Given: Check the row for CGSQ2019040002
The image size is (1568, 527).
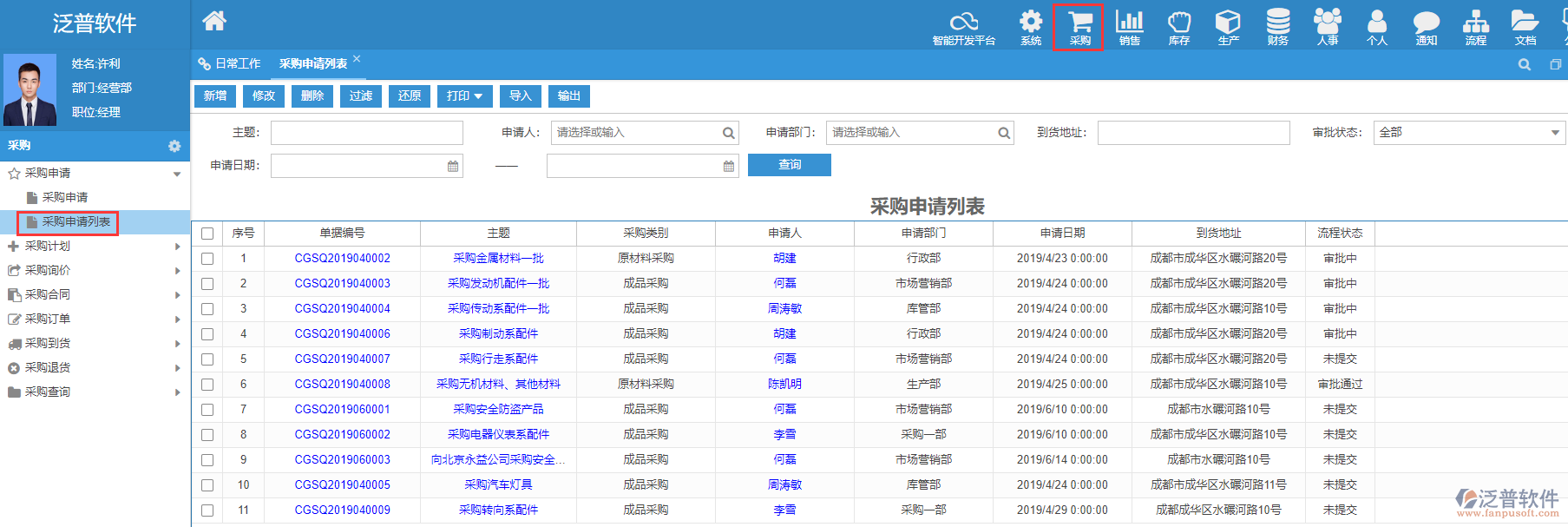Looking at the screenshot, I should tap(207, 259).
